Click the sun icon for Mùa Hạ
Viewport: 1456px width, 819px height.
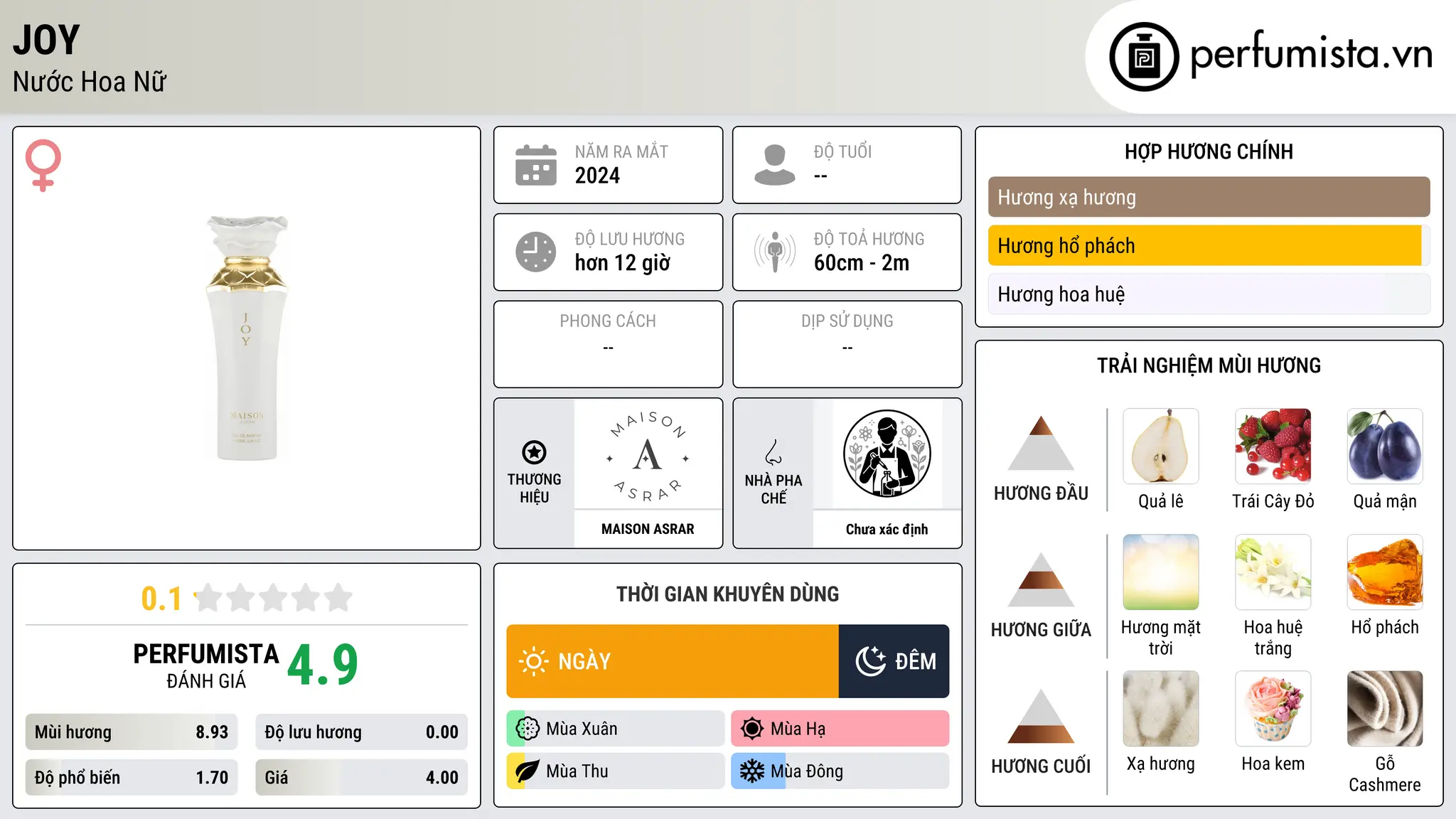pos(752,729)
